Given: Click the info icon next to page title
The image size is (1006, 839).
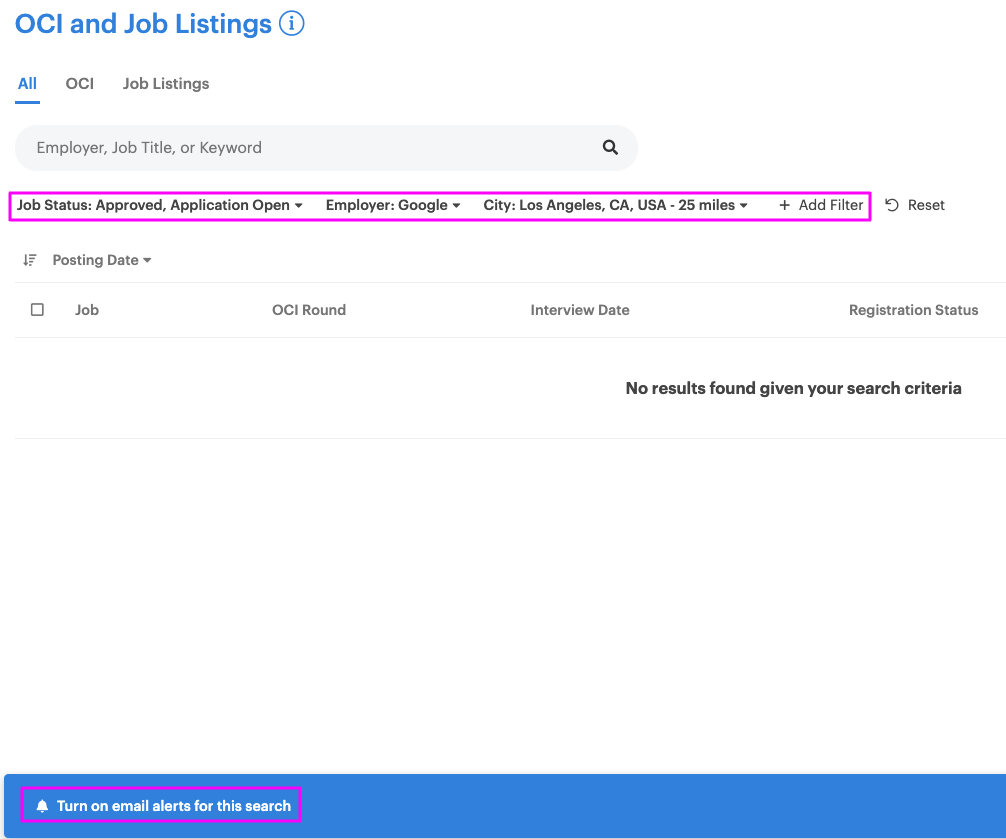Looking at the screenshot, I should click(x=291, y=23).
